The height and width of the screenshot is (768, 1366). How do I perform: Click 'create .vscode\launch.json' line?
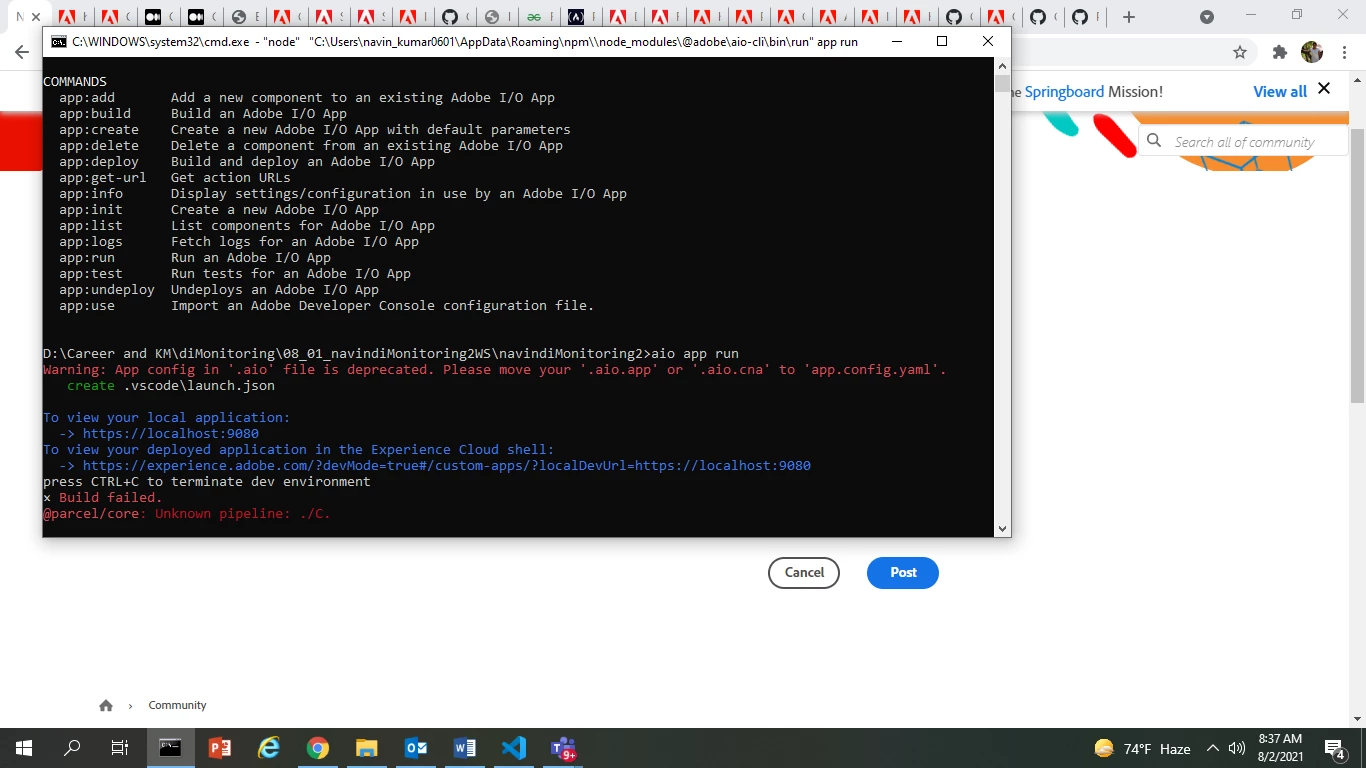(x=171, y=386)
